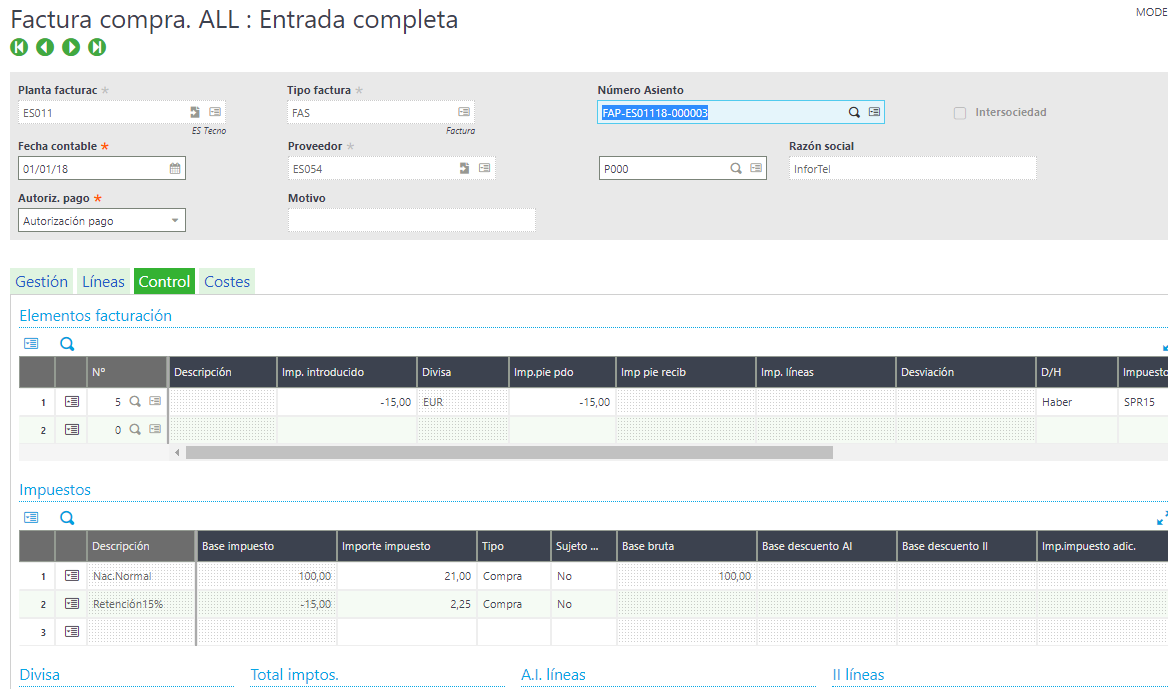
Task: Open row action icon for Retención15% tax
Action: tap(72, 604)
